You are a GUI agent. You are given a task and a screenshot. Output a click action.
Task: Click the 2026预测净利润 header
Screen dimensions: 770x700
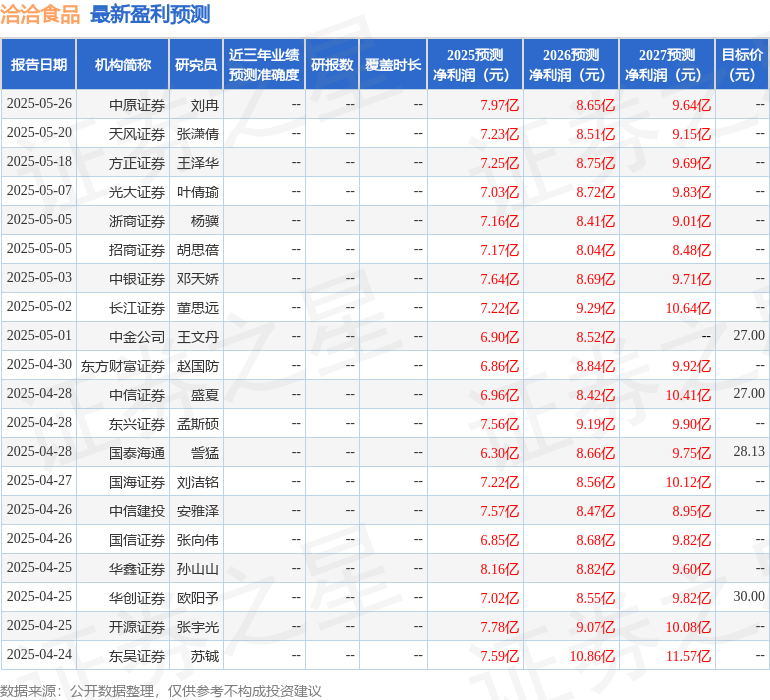pyautogui.click(x=571, y=65)
